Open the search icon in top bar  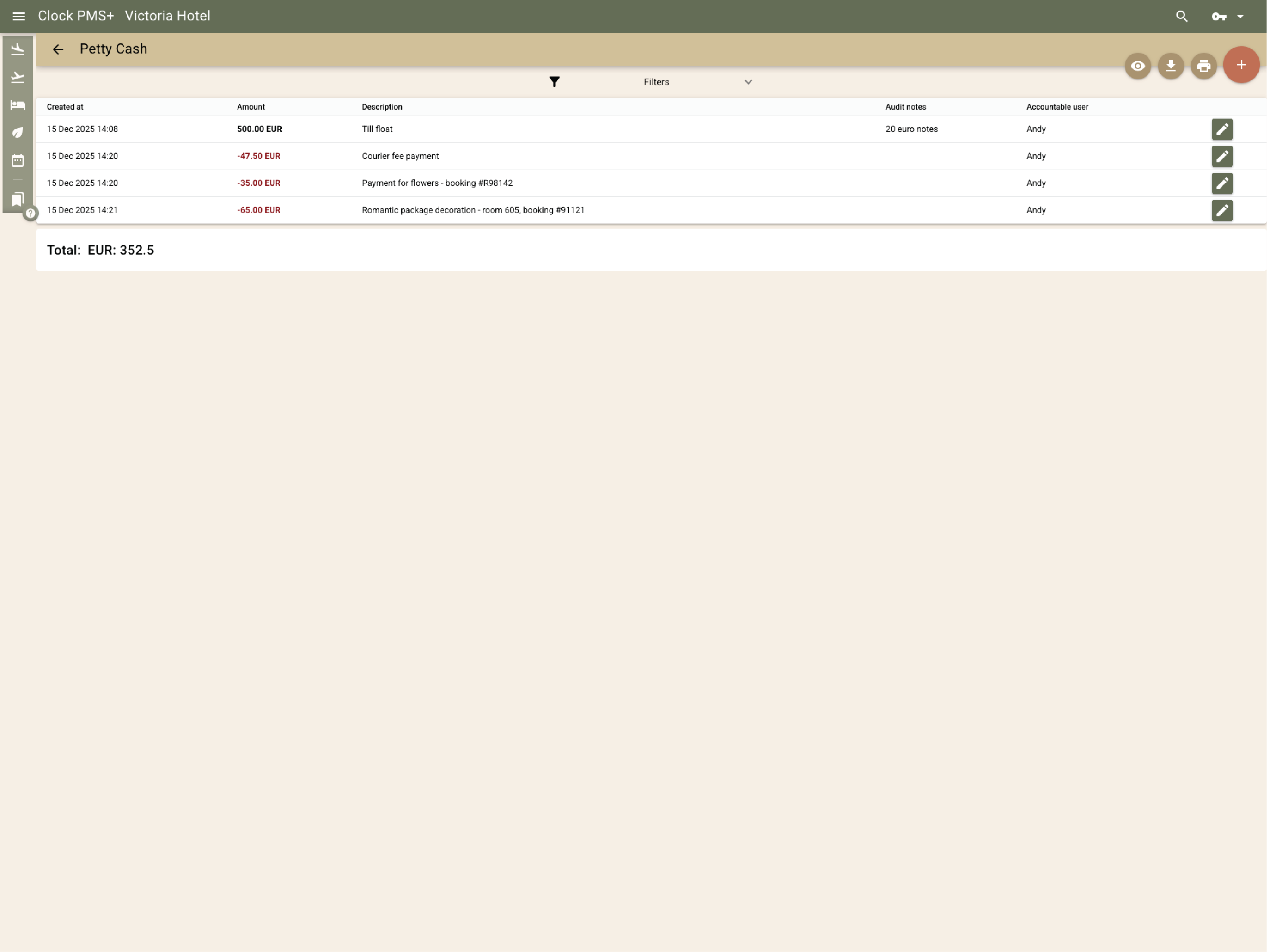tap(1182, 16)
